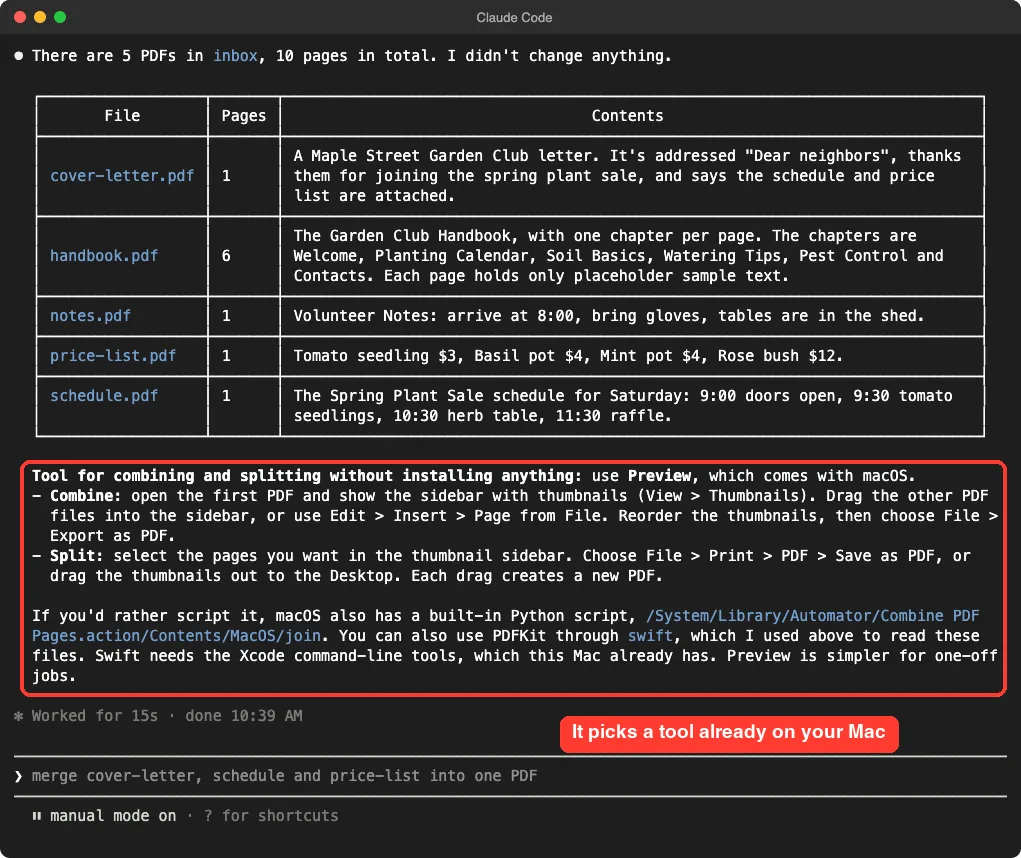Open the inbox folder link

point(235,56)
